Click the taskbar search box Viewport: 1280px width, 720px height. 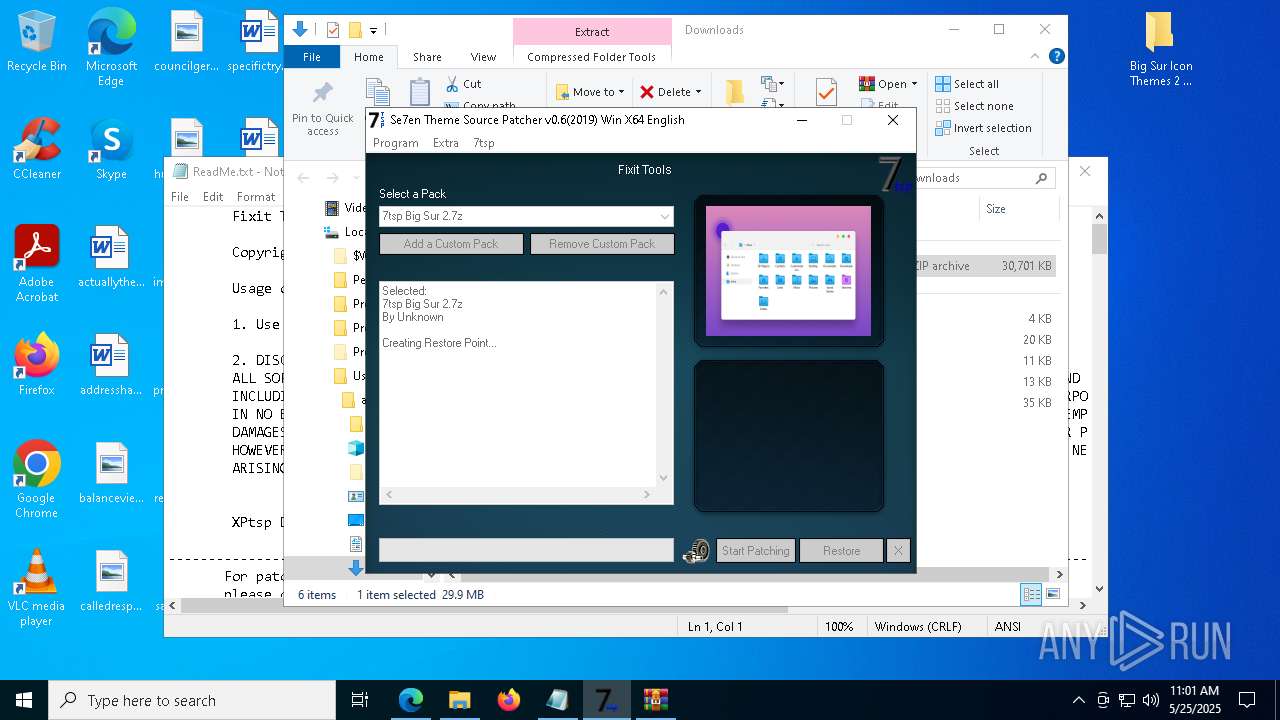coord(192,700)
